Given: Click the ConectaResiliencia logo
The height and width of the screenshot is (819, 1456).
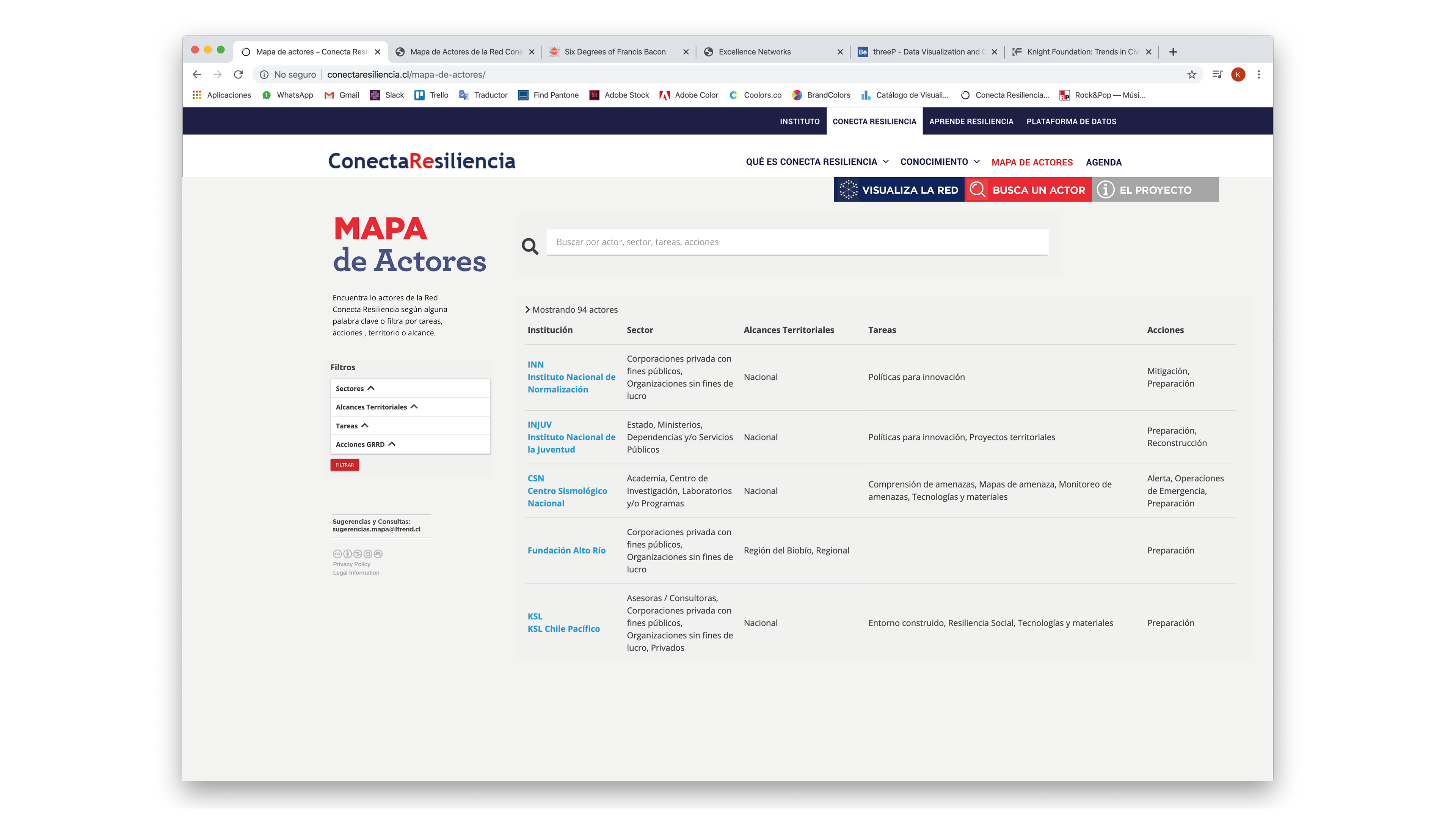Looking at the screenshot, I should click(x=422, y=161).
